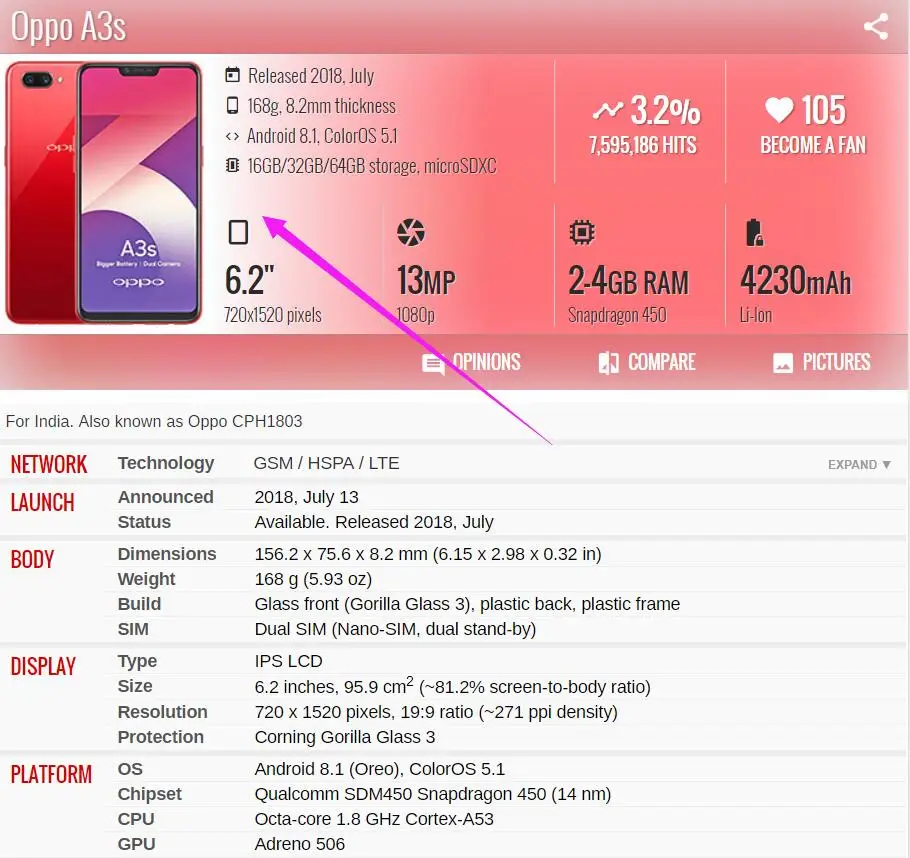Click the Announced spec label
This screenshot has width=910, height=858.
click(x=165, y=497)
